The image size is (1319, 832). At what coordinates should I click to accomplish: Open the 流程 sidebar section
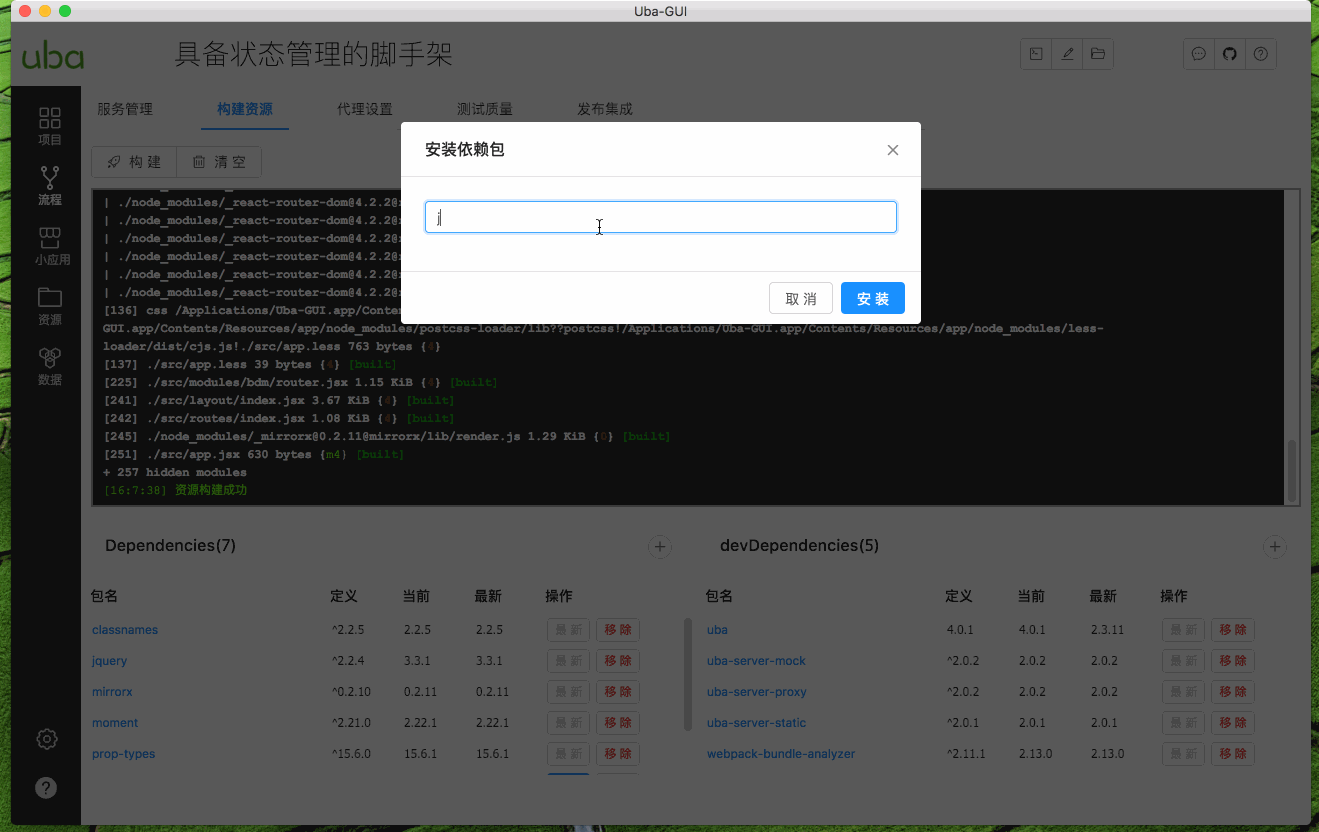(49, 186)
